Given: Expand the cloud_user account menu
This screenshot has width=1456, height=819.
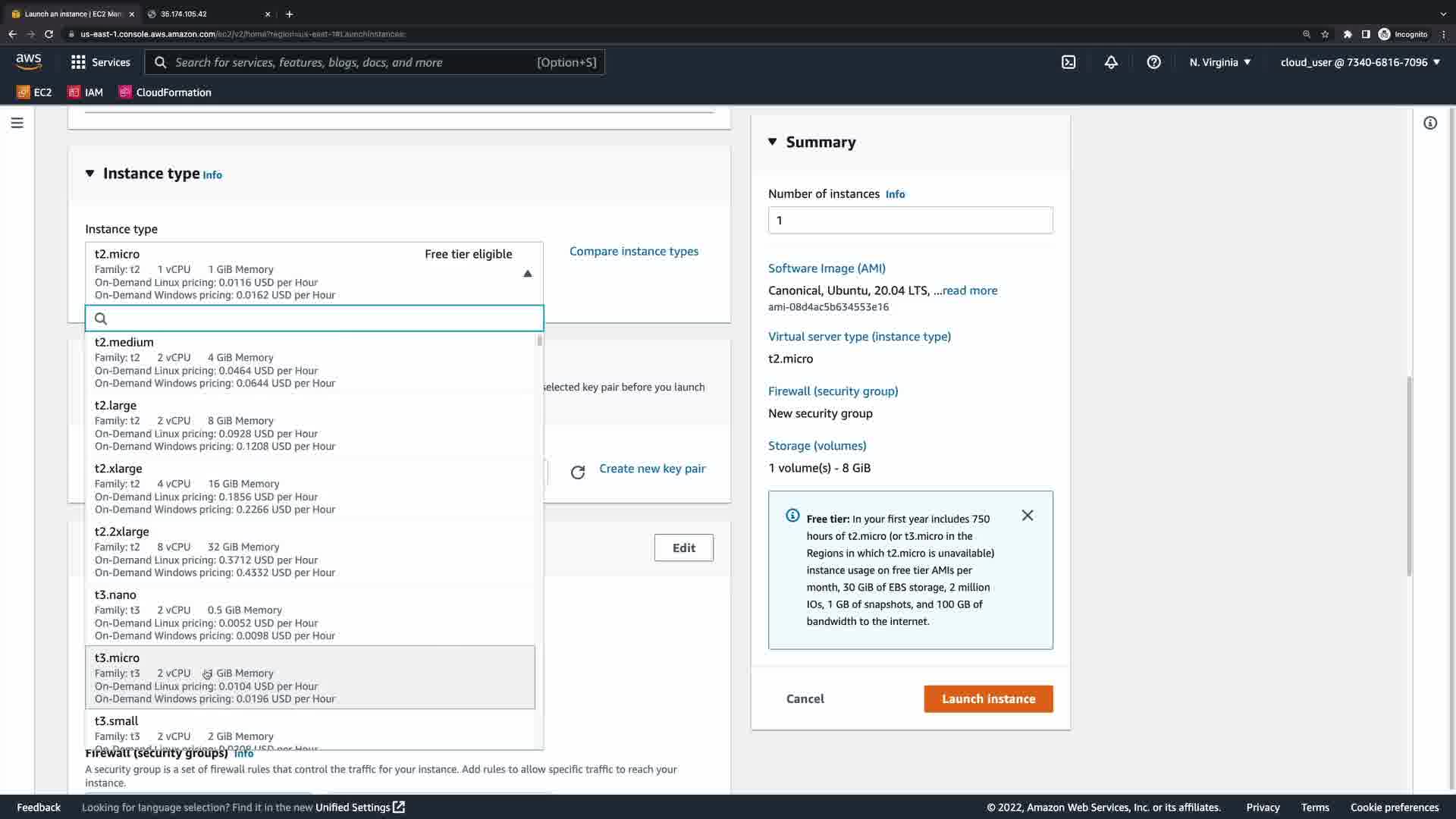Looking at the screenshot, I should [x=1360, y=62].
